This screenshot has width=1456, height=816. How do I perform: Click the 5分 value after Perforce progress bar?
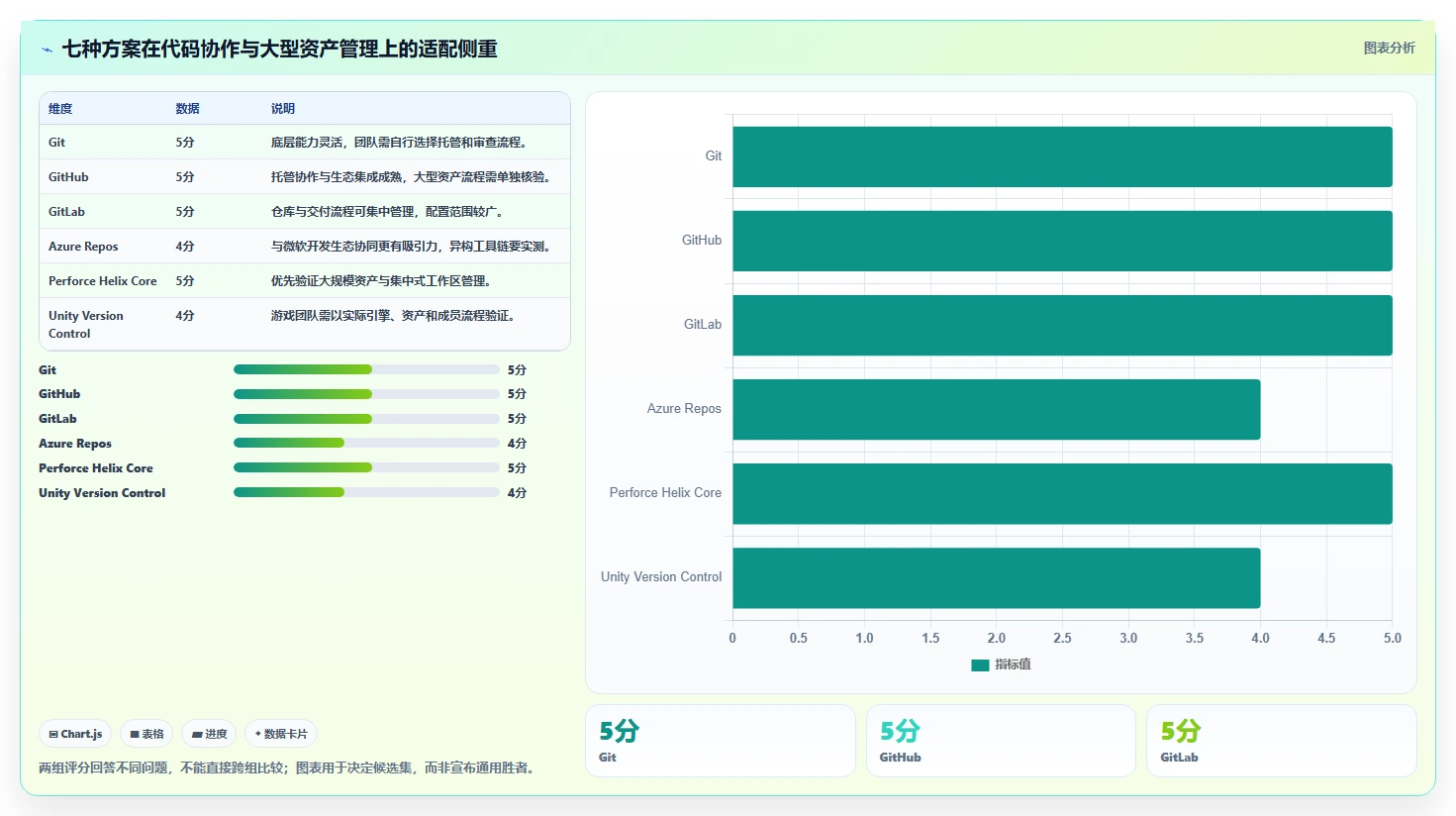517,468
